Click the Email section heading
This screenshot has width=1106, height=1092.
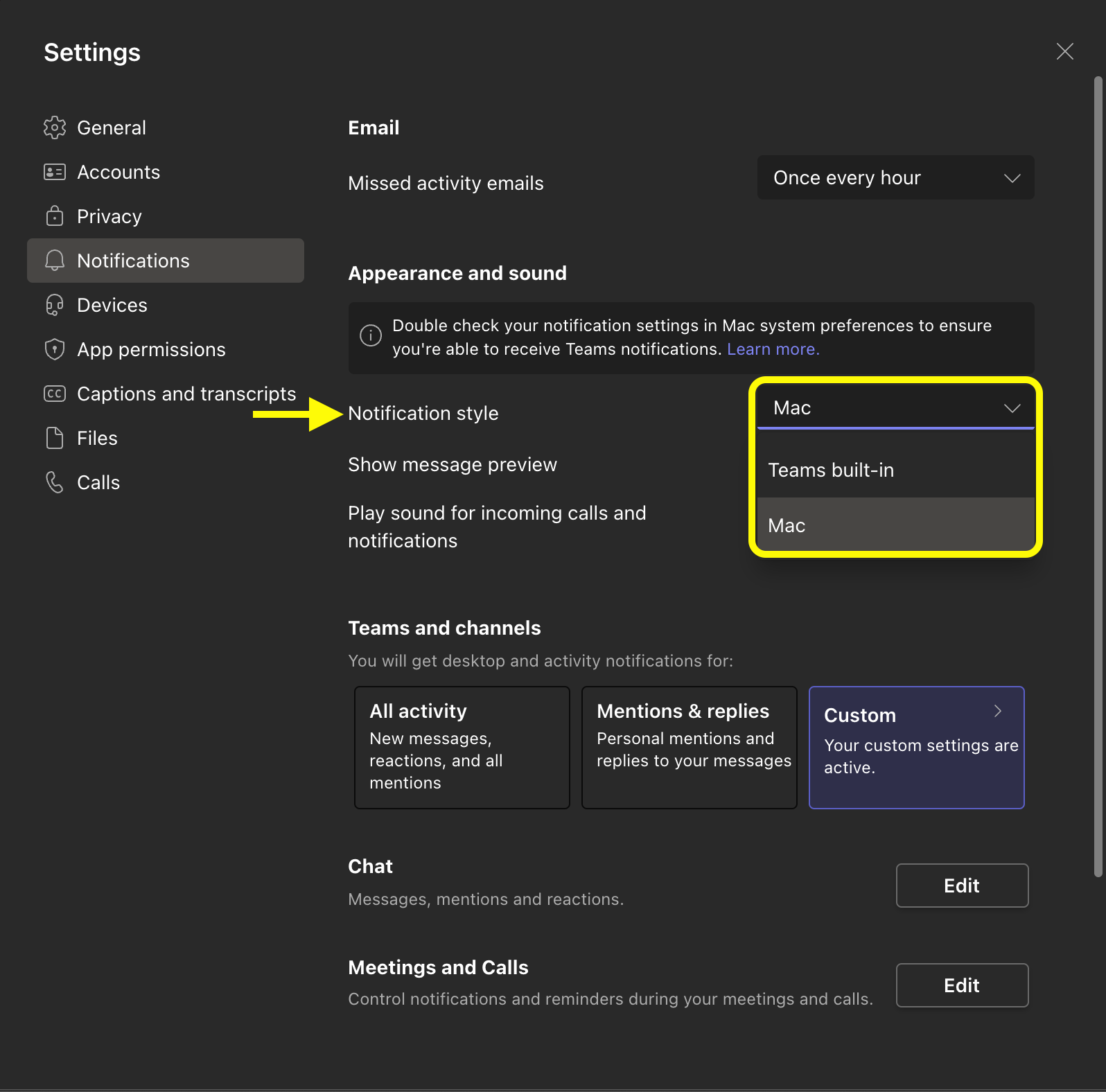tap(374, 127)
